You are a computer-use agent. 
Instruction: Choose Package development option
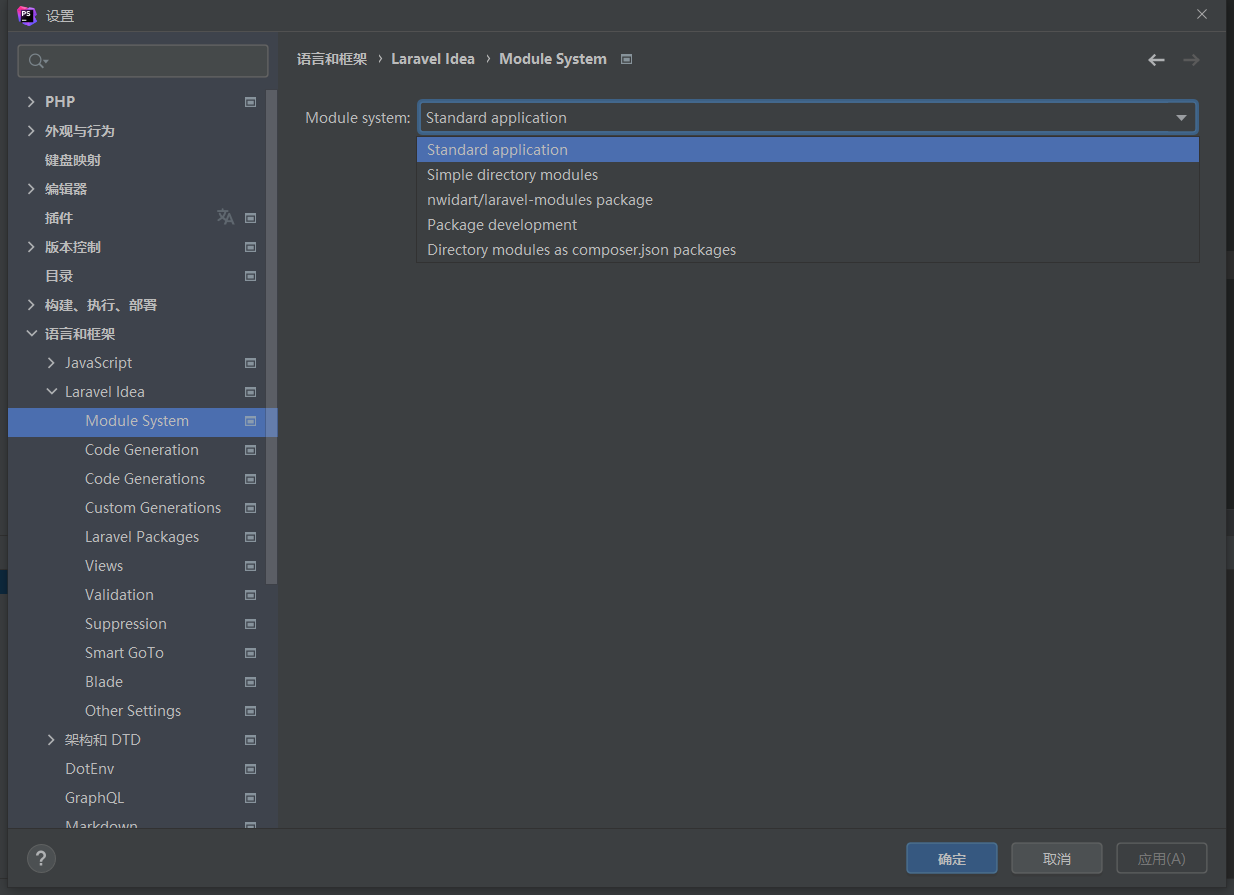807,225
